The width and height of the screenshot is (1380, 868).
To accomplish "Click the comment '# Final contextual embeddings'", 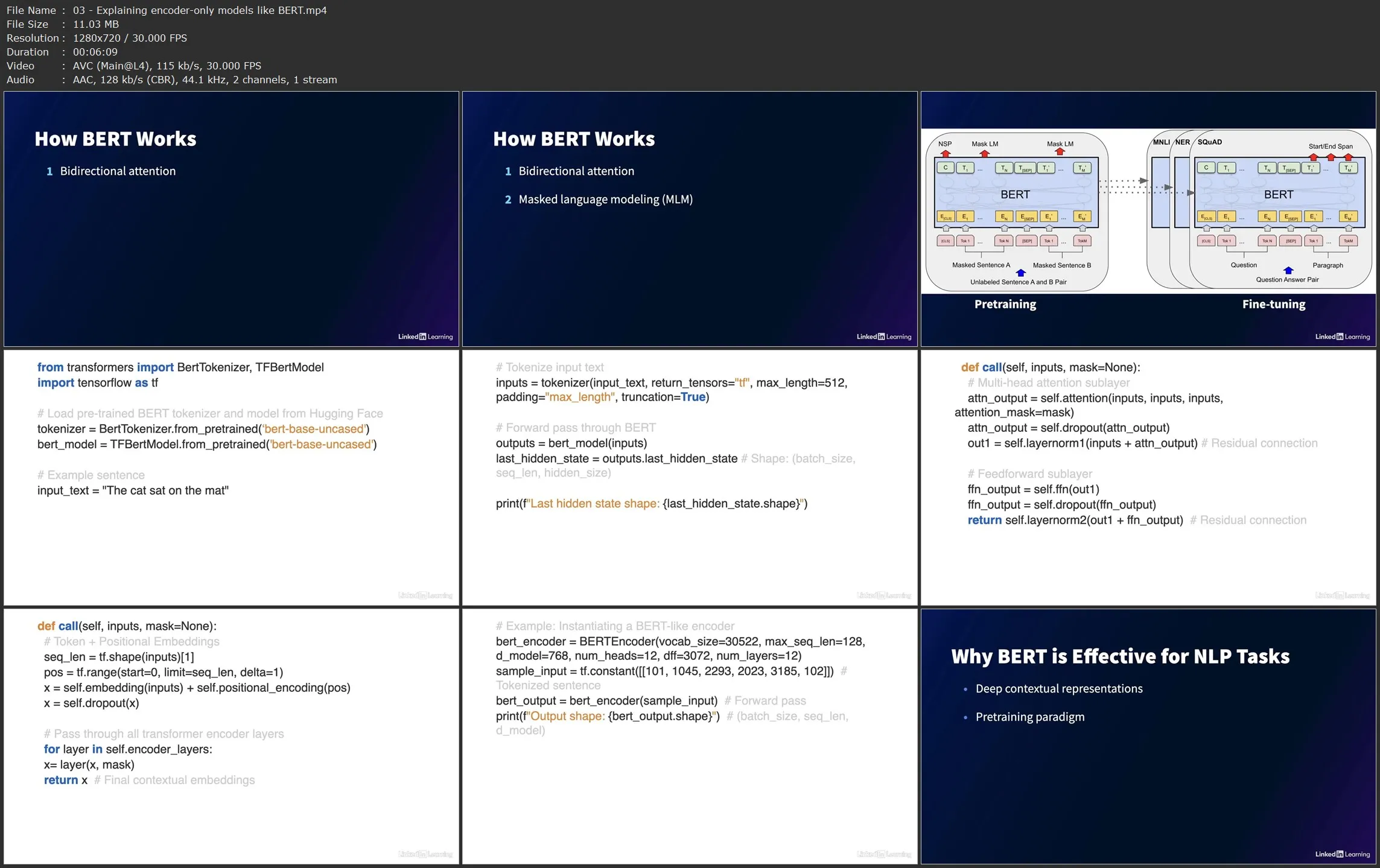I will pos(174,779).
